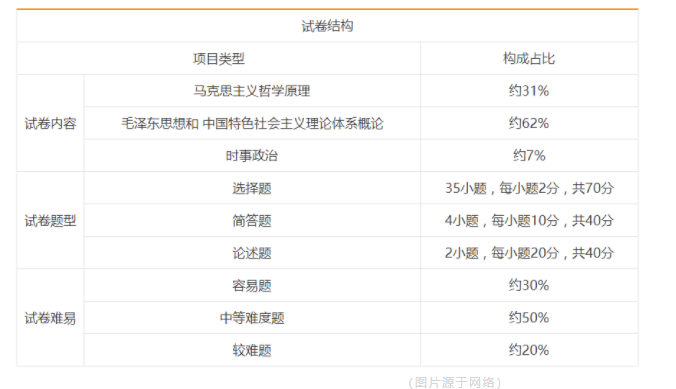Click the 简答题 cell
The height and width of the screenshot is (389, 676).
[x=252, y=221]
